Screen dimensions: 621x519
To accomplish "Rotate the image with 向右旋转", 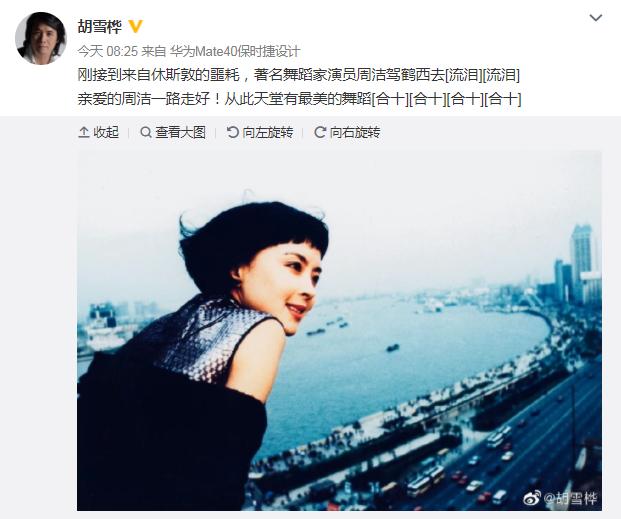I will coord(355,132).
